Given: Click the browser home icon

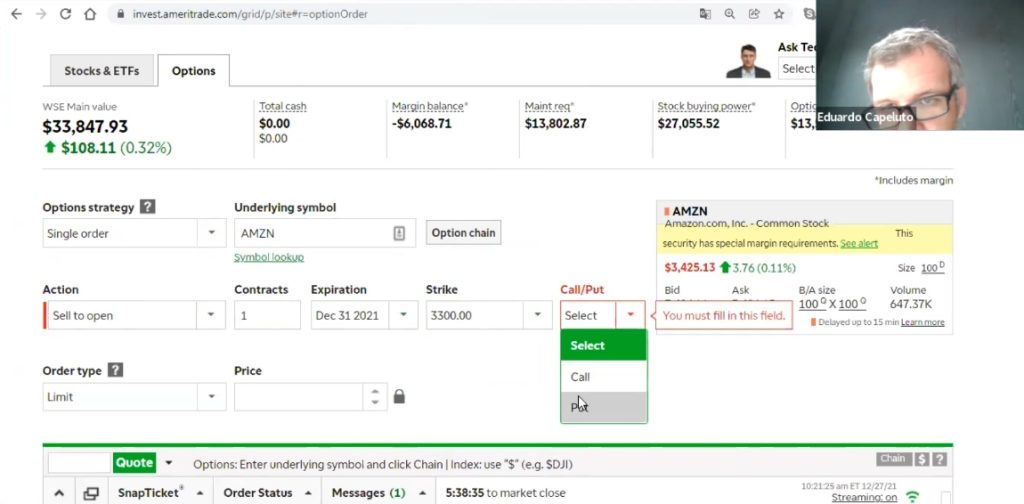Looking at the screenshot, I should 90,14.
